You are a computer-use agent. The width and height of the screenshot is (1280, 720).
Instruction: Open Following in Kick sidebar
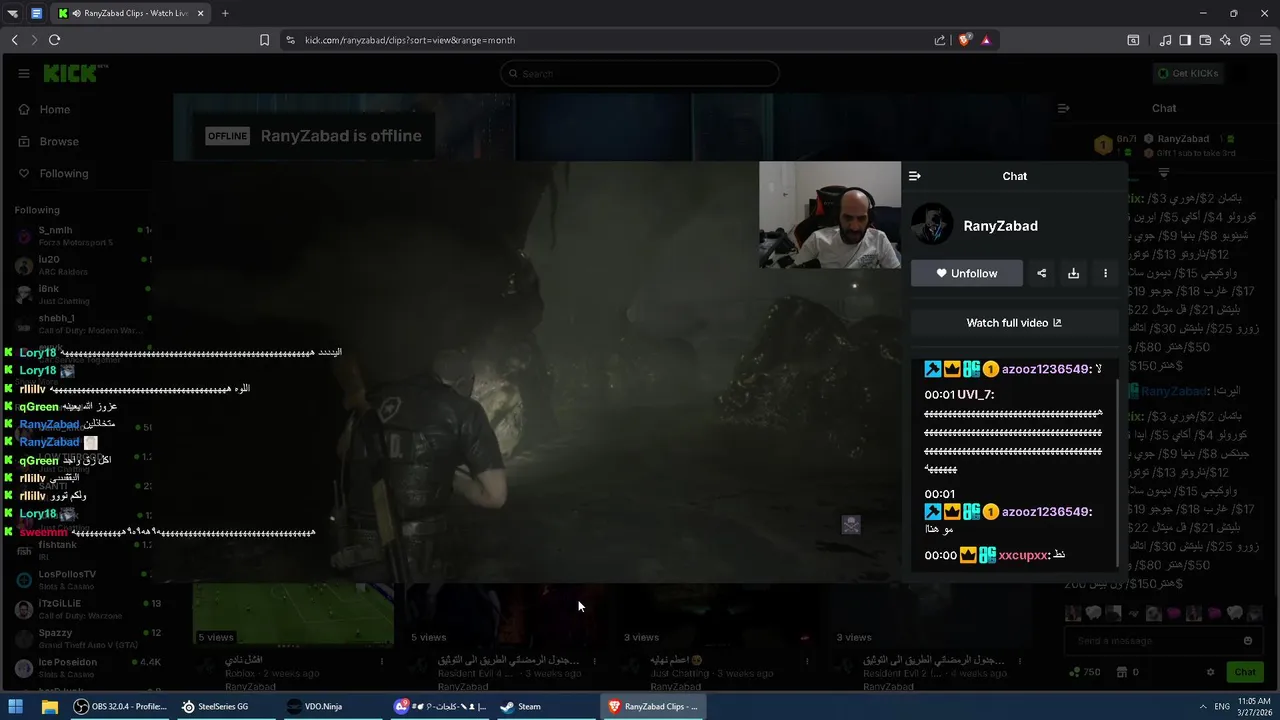64,173
